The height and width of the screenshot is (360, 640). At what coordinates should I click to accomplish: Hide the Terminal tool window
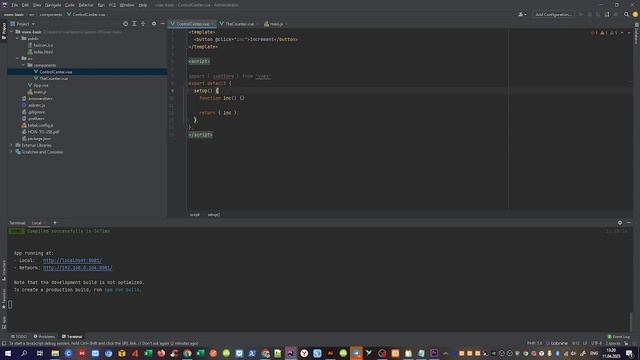point(629,223)
